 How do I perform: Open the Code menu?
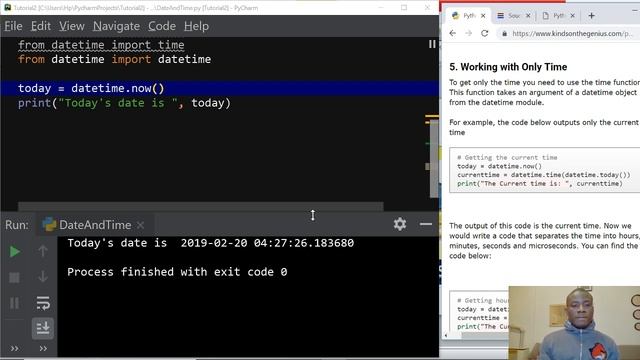point(162,26)
